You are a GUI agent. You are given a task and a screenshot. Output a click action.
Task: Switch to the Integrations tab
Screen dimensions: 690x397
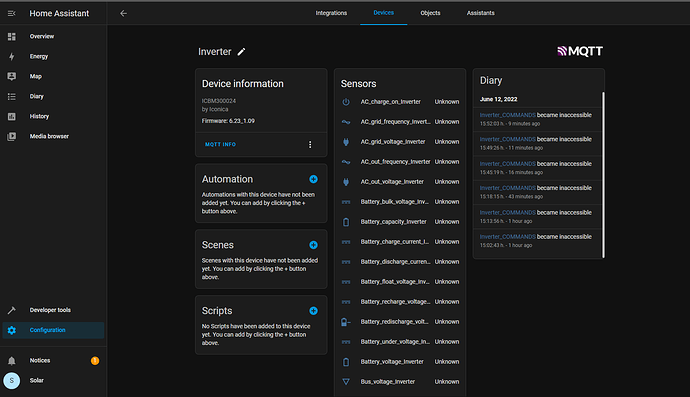(331, 13)
